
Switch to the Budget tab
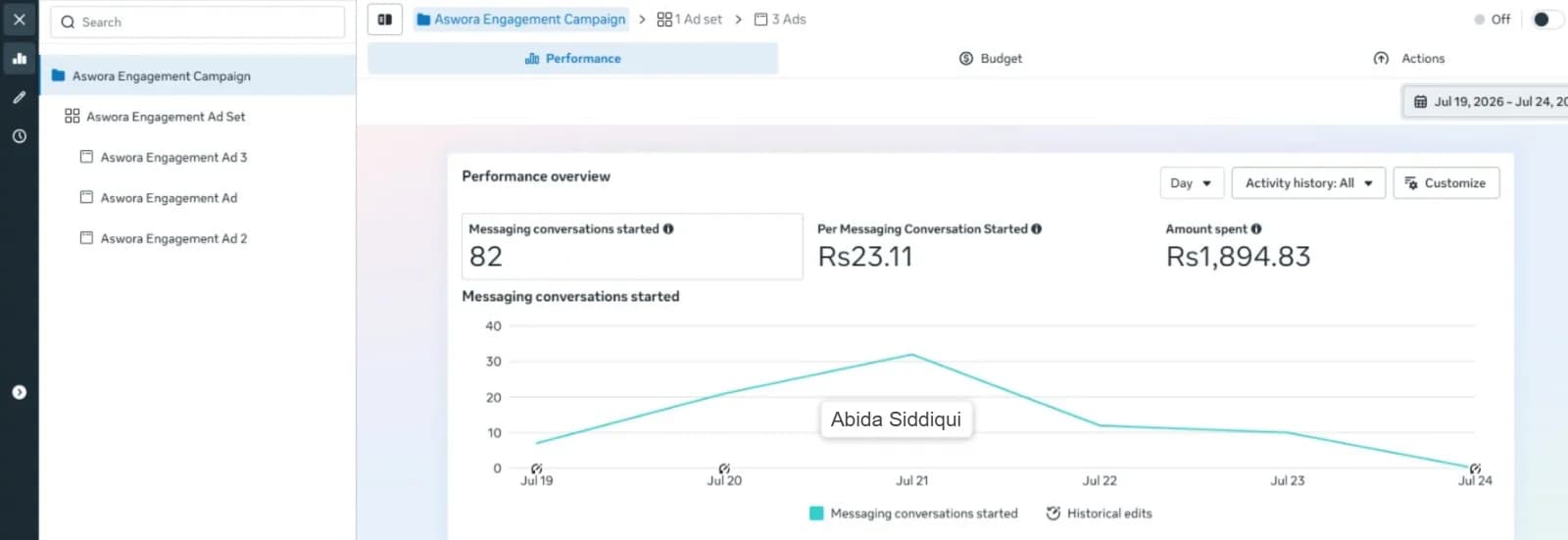pyautogui.click(x=990, y=59)
